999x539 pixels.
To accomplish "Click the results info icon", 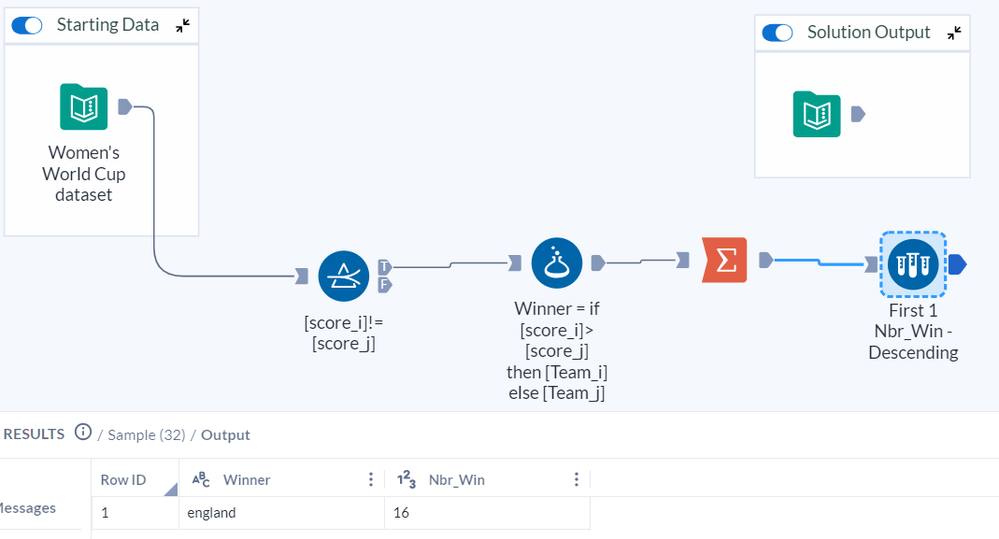I will coord(82,433).
